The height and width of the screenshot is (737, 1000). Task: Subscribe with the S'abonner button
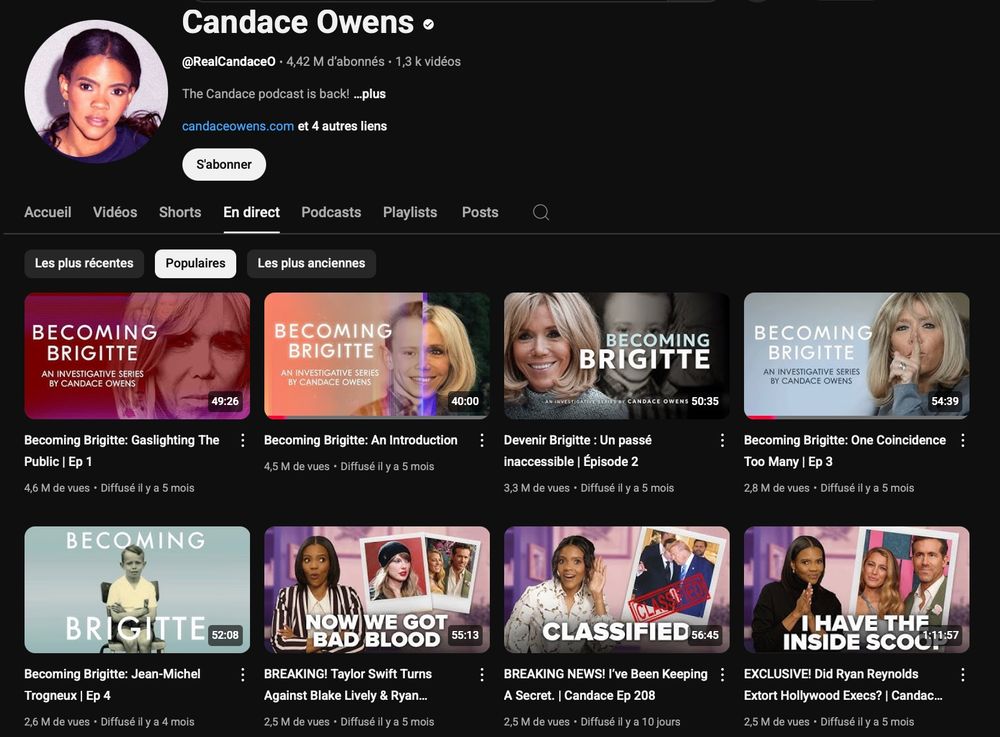pyautogui.click(x=224, y=164)
